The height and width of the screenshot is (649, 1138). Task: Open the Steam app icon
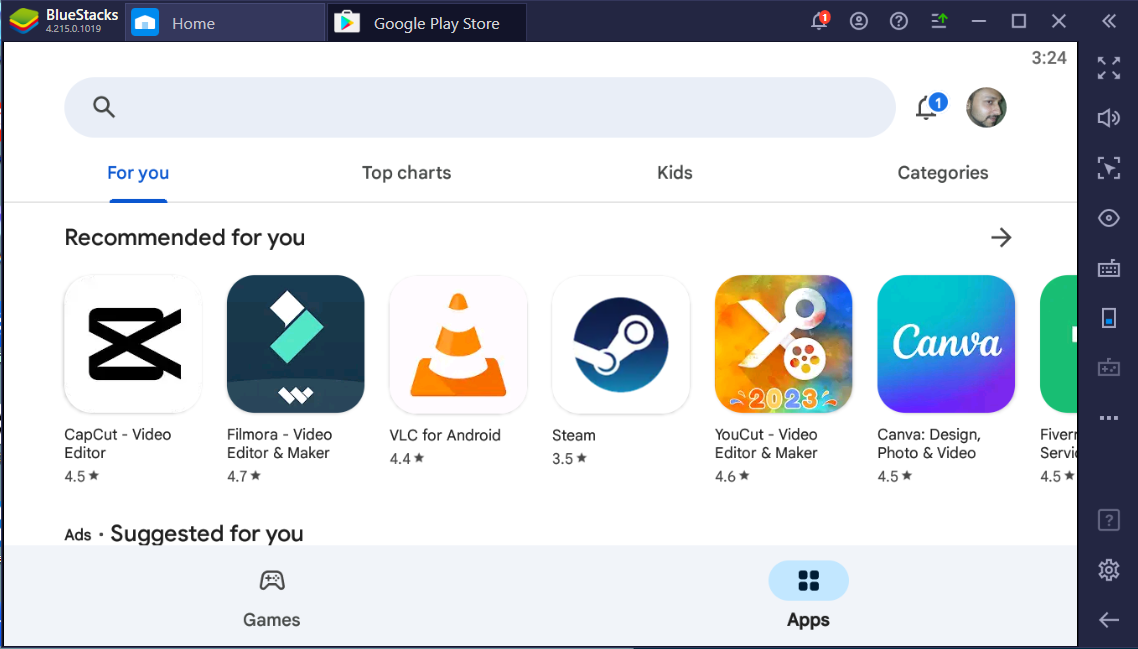pyautogui.click(x=621, y=343)
